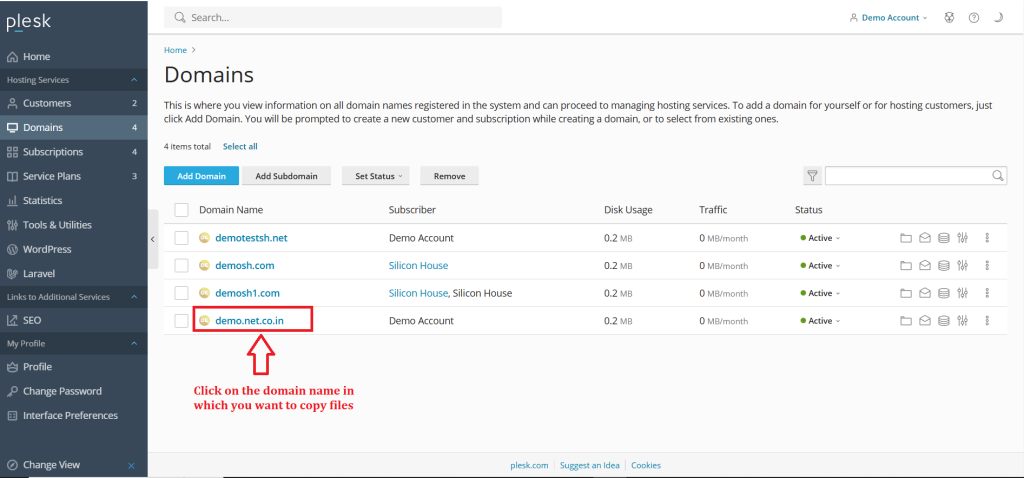Click the top Search field
1024x478 pixels.
click(333, 18)
